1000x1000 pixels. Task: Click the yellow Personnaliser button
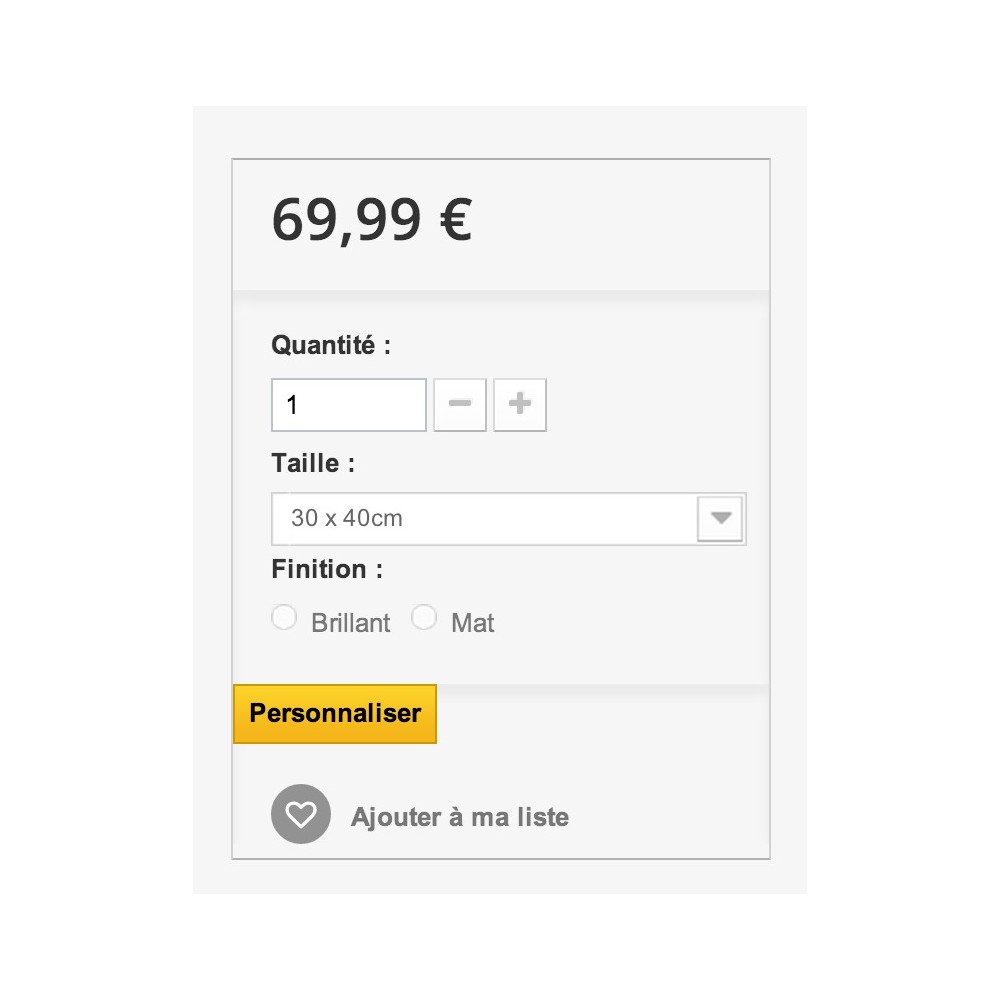pyautogui.click(x=335, y=714)
